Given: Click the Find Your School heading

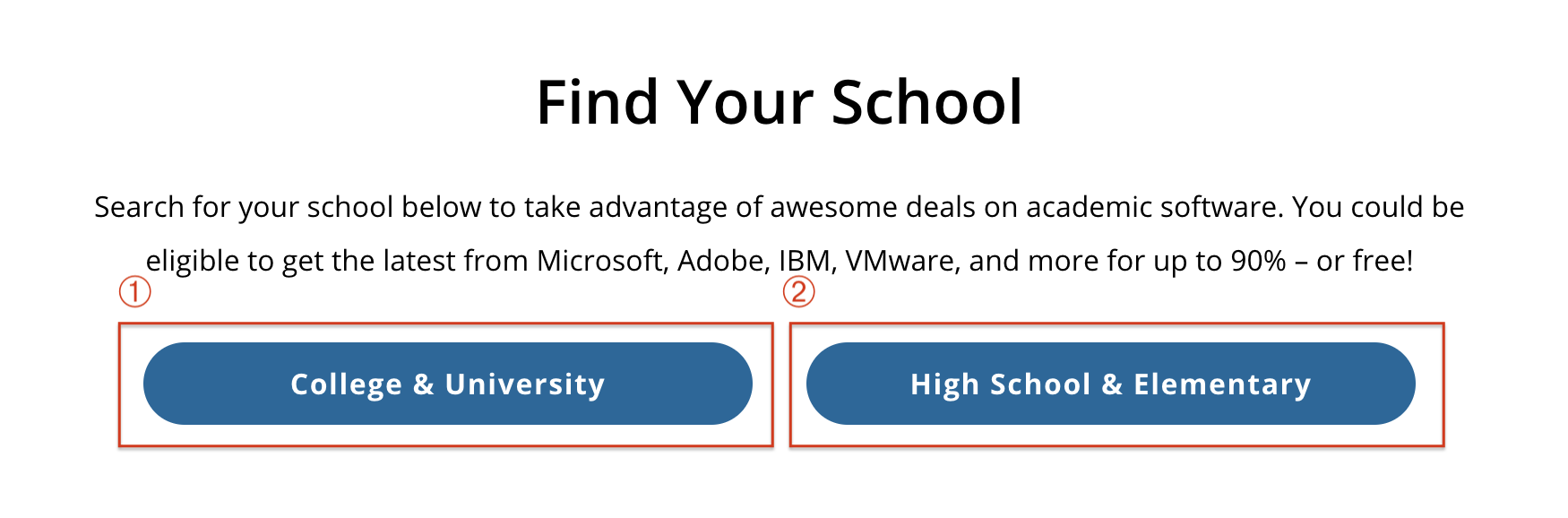Looking at the screenshot, I should [780, 102].
